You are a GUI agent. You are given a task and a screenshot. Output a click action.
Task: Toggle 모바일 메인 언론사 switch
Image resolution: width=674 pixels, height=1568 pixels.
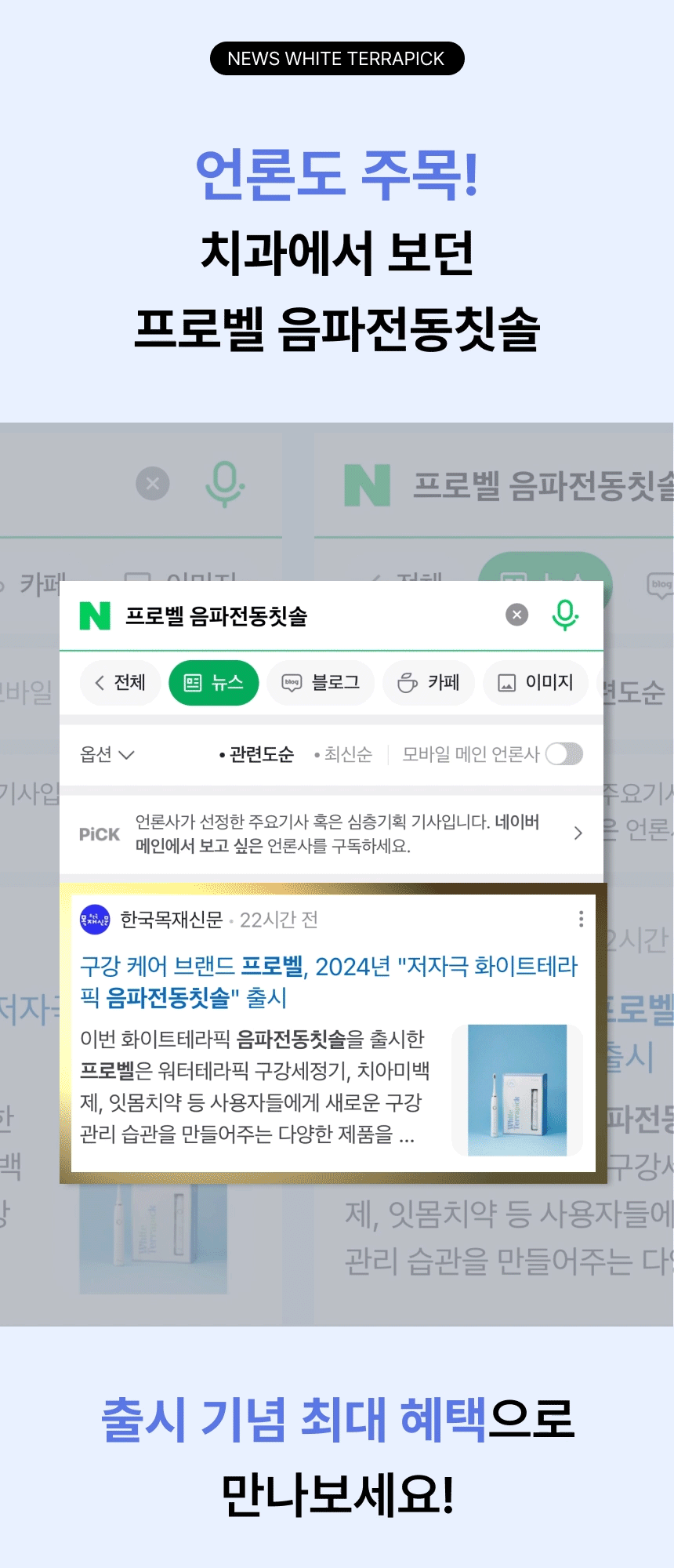pos(564,753)
